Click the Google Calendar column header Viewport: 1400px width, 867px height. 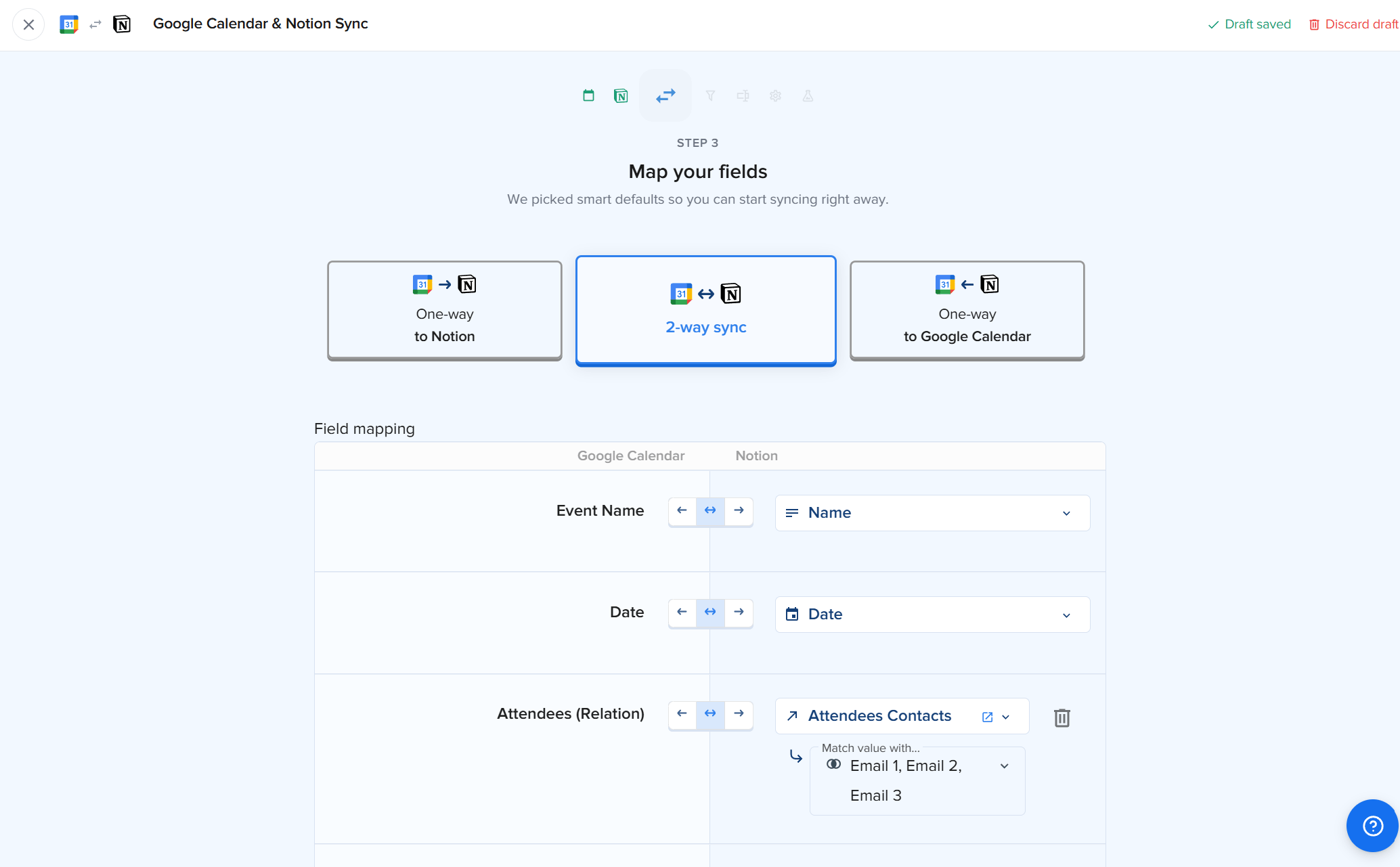(631, 455)
